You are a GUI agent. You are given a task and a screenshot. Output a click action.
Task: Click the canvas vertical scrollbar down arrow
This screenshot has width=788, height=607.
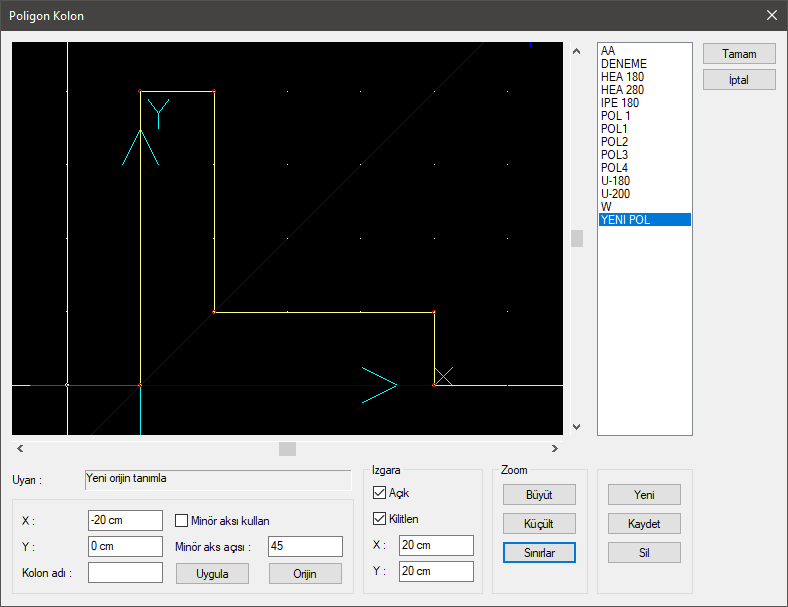(x=576, y=427)
